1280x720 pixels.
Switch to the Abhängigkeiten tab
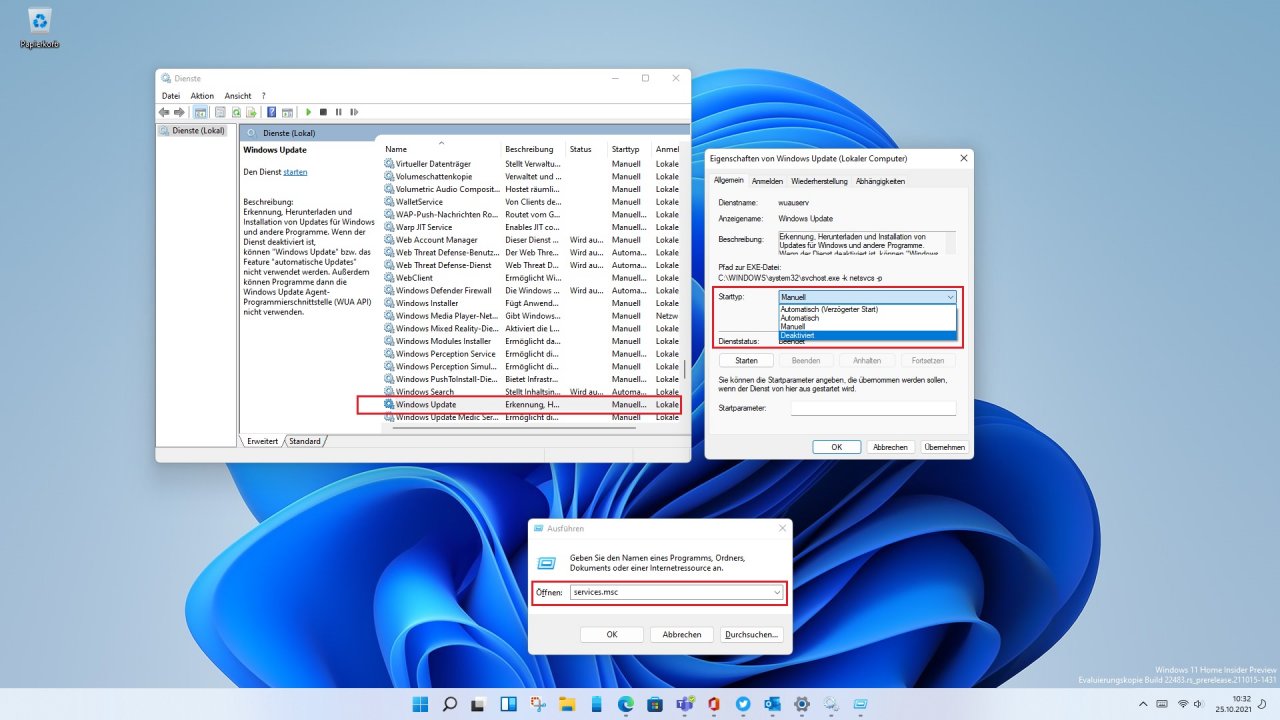coord(880,181)
